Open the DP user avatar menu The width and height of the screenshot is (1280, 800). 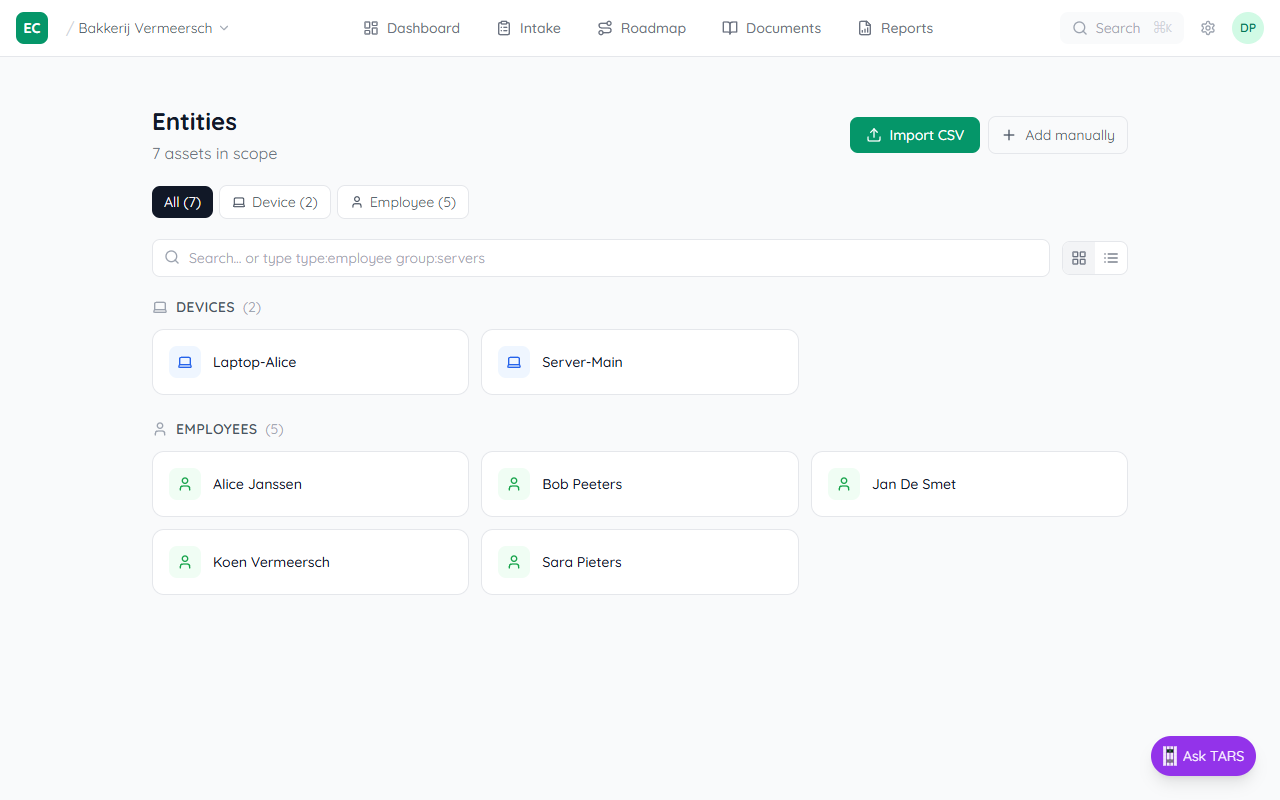[1247, 28]
